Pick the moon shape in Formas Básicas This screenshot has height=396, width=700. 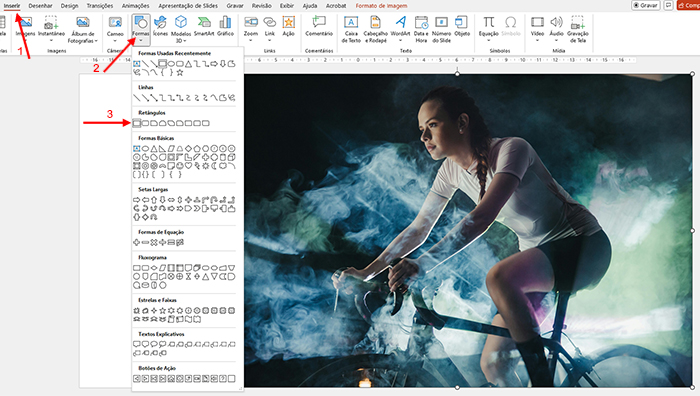coord(214,166)
